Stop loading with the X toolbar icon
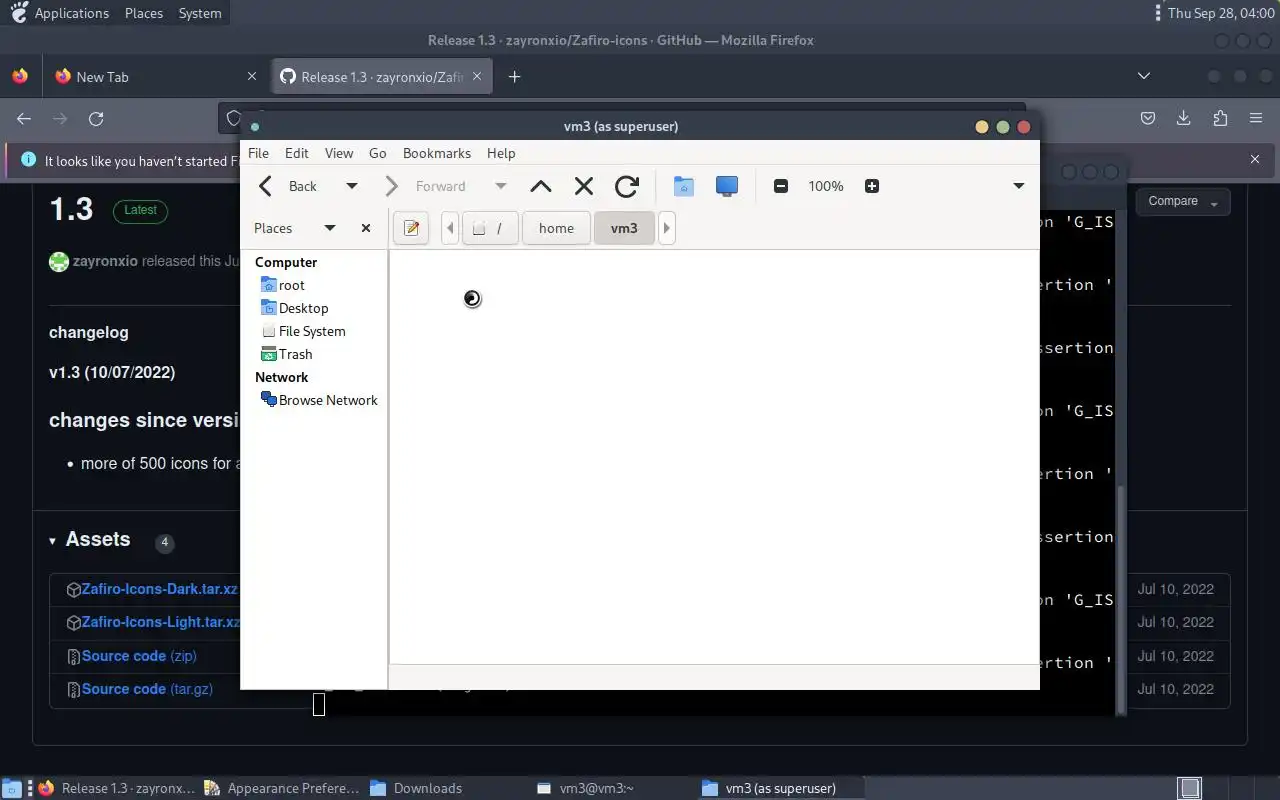The image size is (1280, 800). point(584,186)
